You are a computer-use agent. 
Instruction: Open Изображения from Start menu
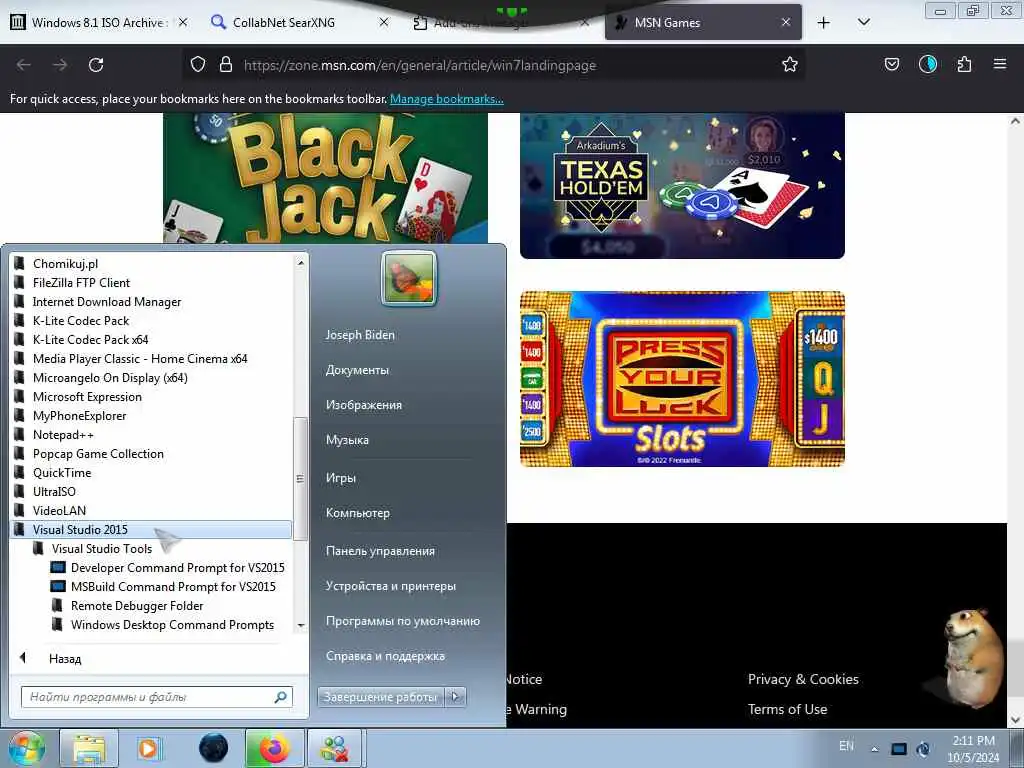(x=364, y=406)
